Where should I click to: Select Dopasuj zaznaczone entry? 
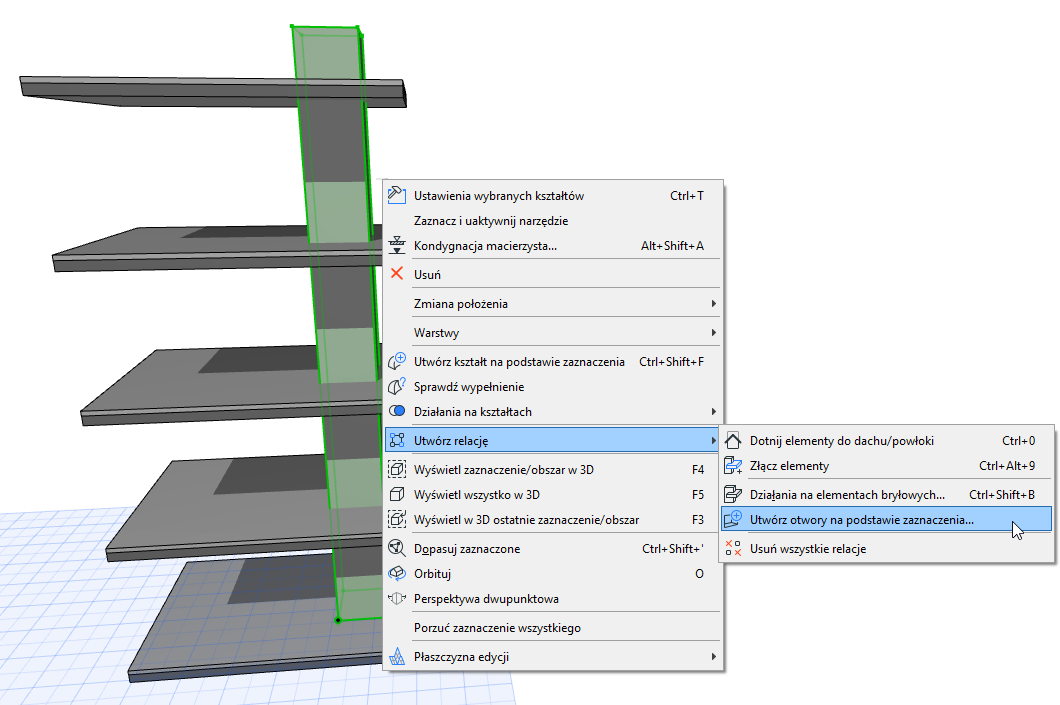tap(552, 548)
